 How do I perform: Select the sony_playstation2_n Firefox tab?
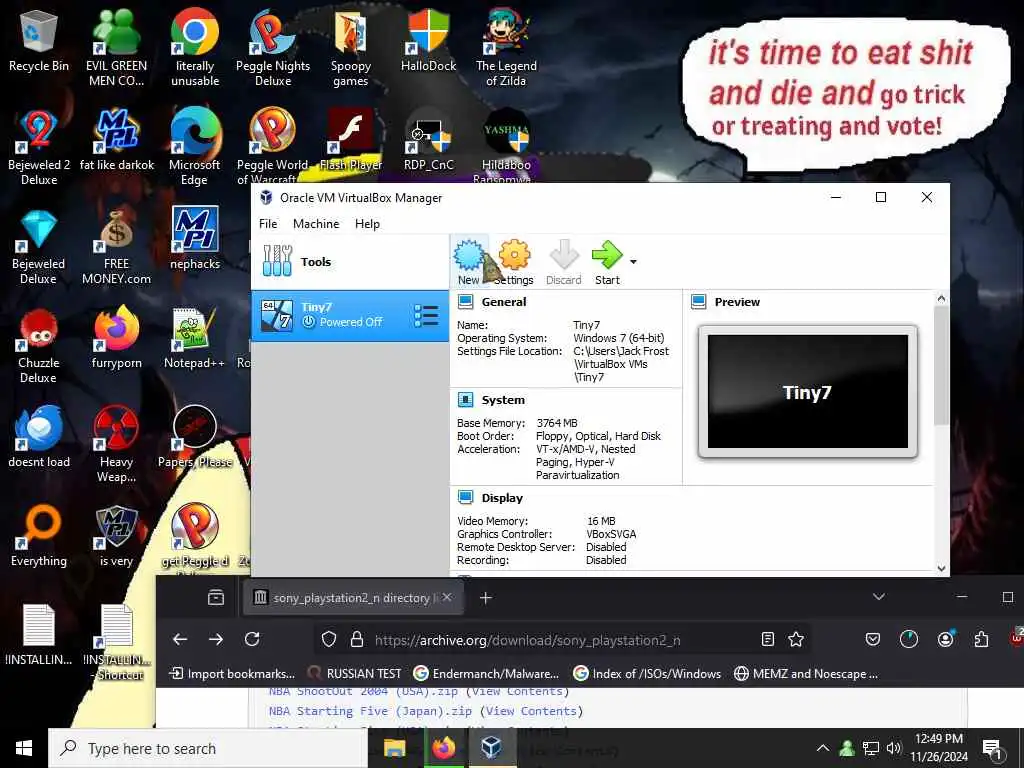(353, 598)
